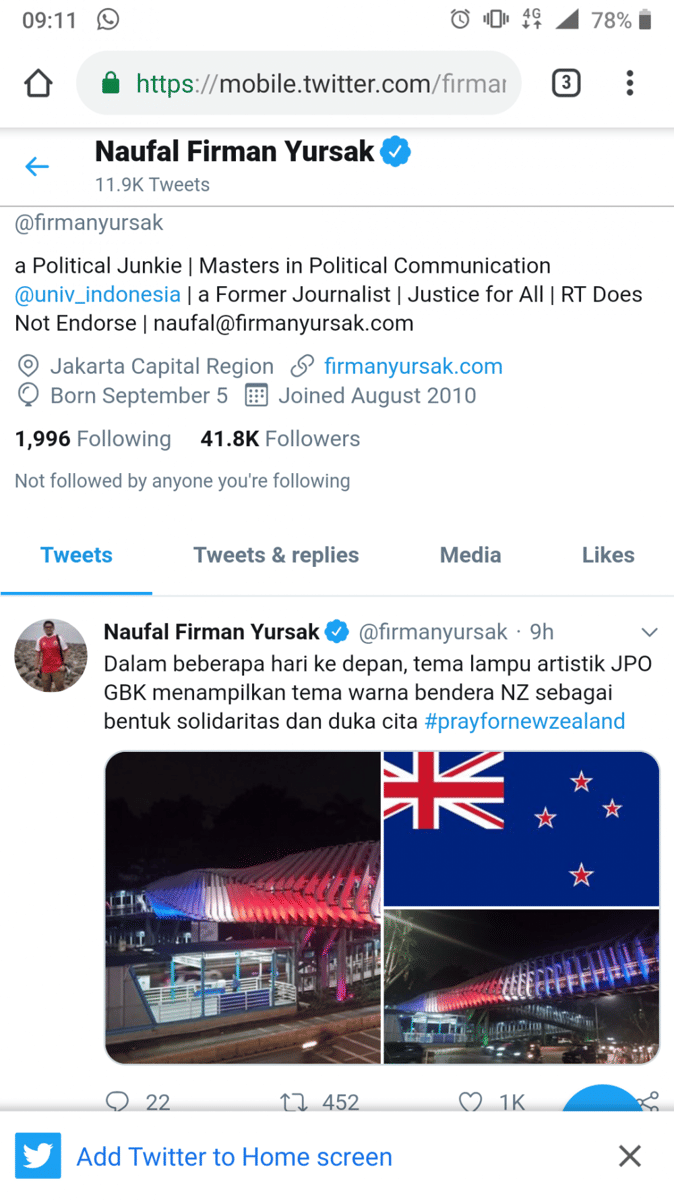Click the verified badge next to Naufal's name
The height and width of the screenshot is (1200, 674).
(396, 153)
